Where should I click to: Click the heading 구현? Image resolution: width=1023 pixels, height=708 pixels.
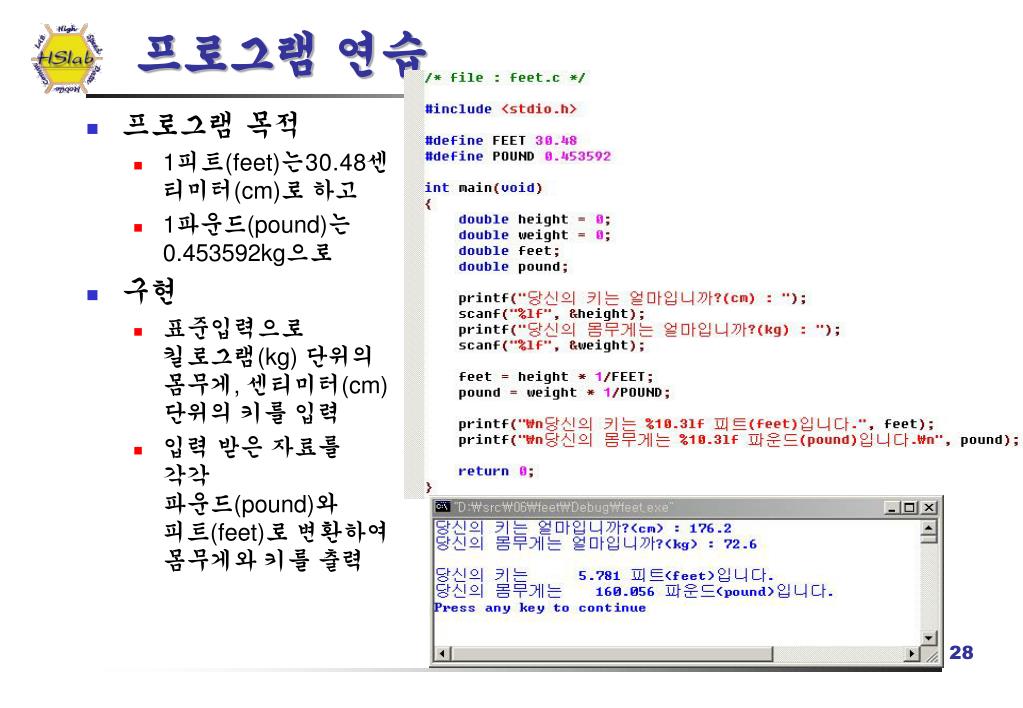click(149, 290)
